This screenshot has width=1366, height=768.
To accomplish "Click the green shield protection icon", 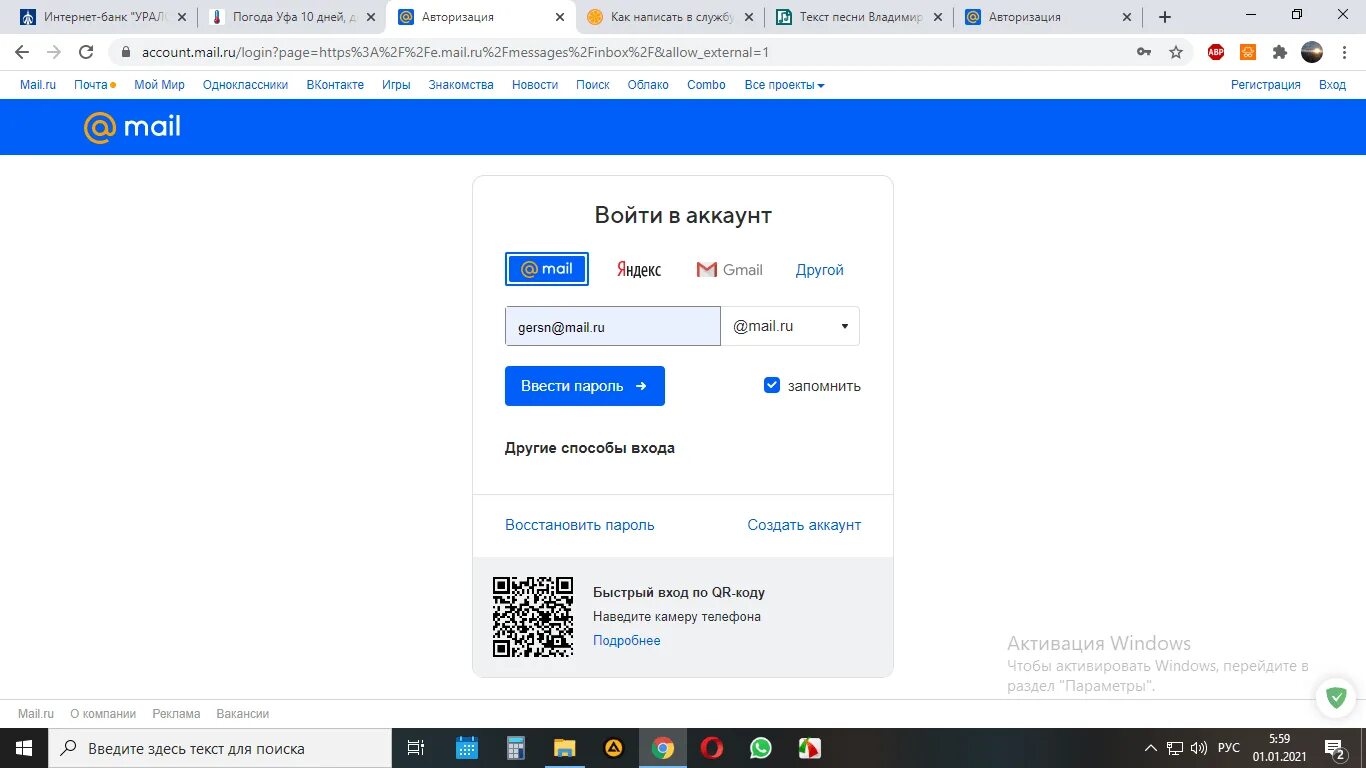I will [1335, 697].
